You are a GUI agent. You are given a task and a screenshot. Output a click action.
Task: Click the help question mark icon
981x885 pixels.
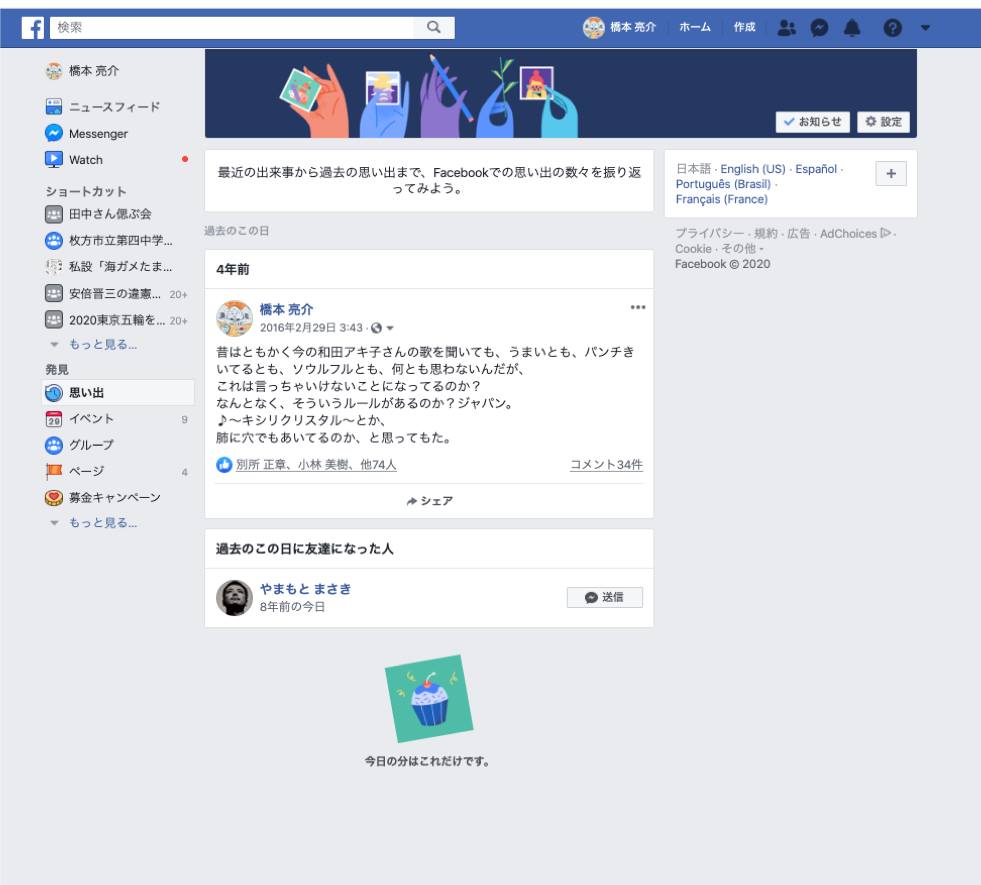click(892, 28)
